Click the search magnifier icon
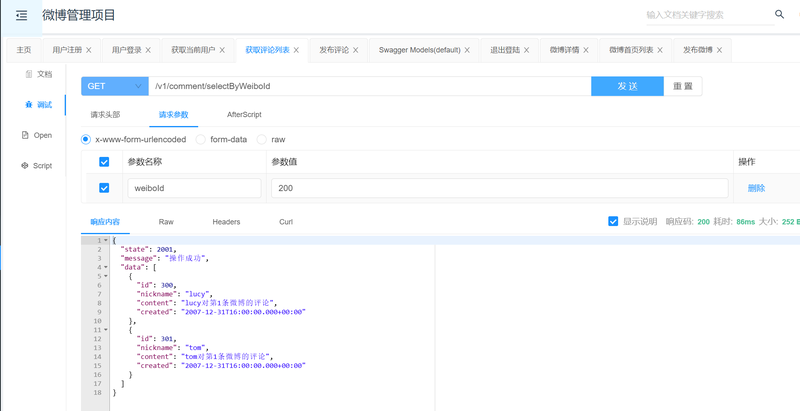Image resolution: width=800 pixels, height=411 pixels. click(780, 14)
